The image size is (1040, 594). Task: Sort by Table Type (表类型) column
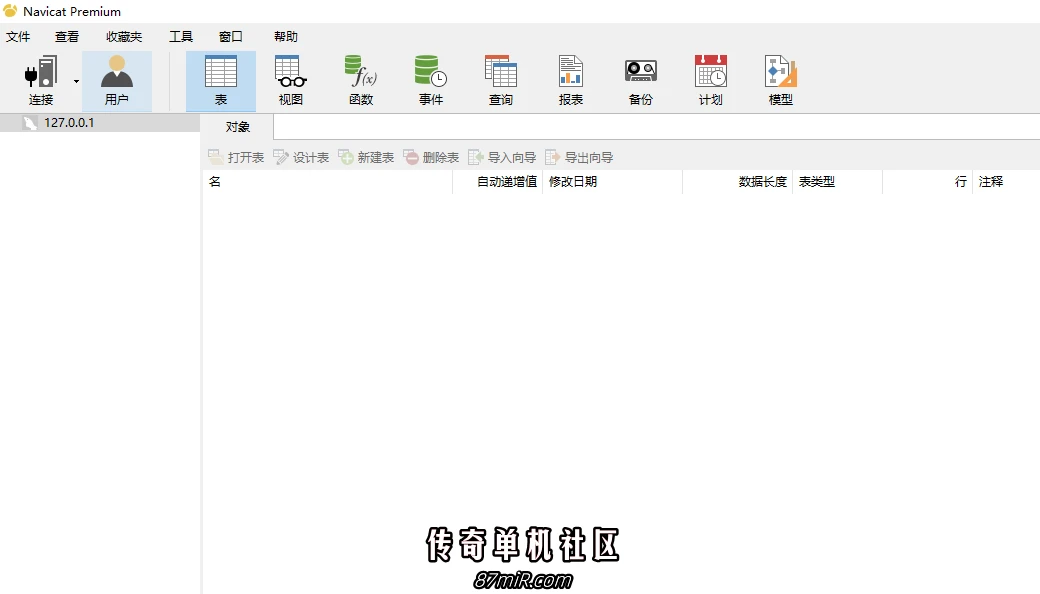[837, 182]
